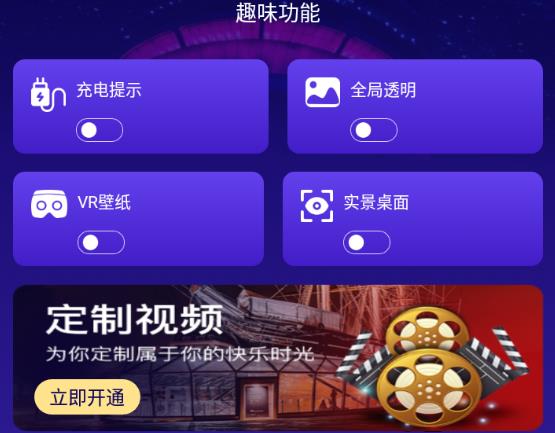Click the 趣味功能 section heading
The image size is (555, 433).
coord(278,13)
